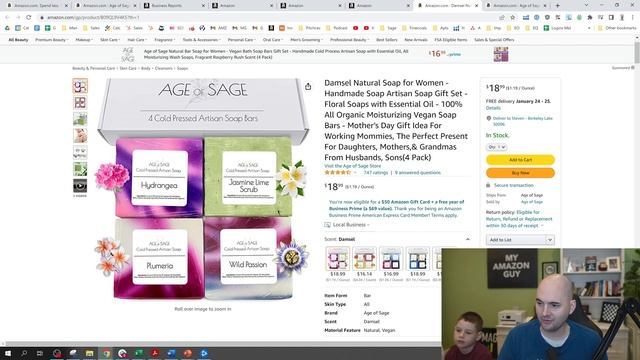
Task: Open a new browser tab with plus
Action: pos(558,6)
